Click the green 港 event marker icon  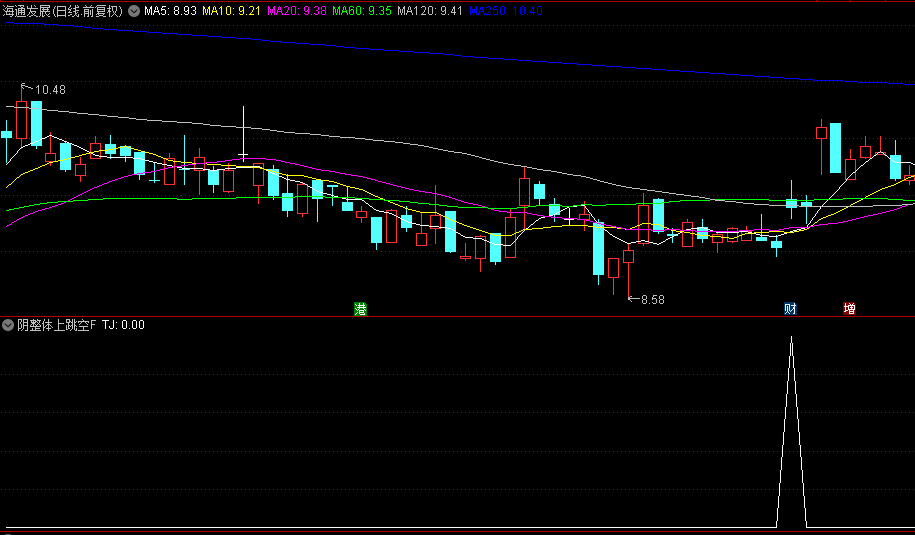coord(361,309)
